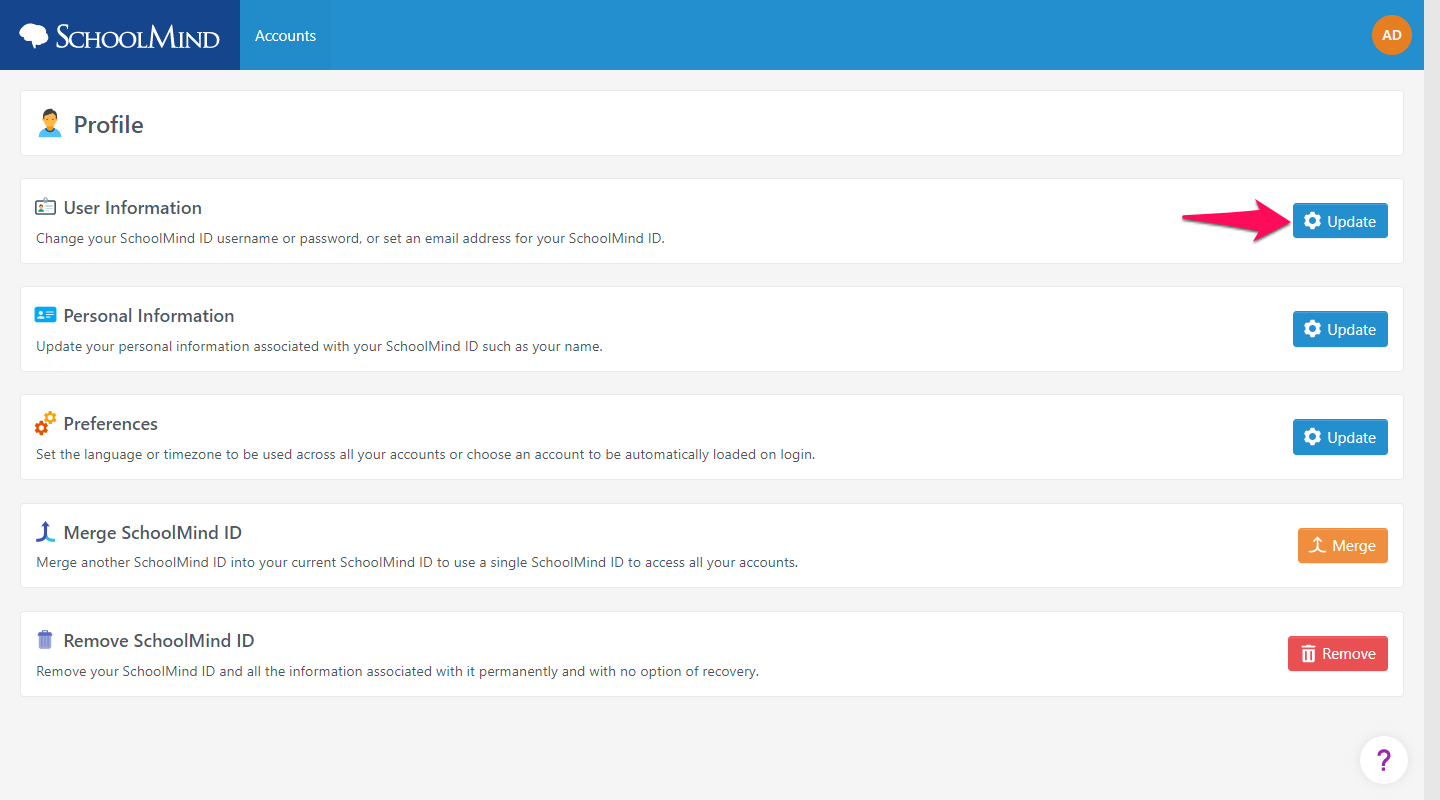
Task: Update Personal Information
Action: tap(1340, 329)
